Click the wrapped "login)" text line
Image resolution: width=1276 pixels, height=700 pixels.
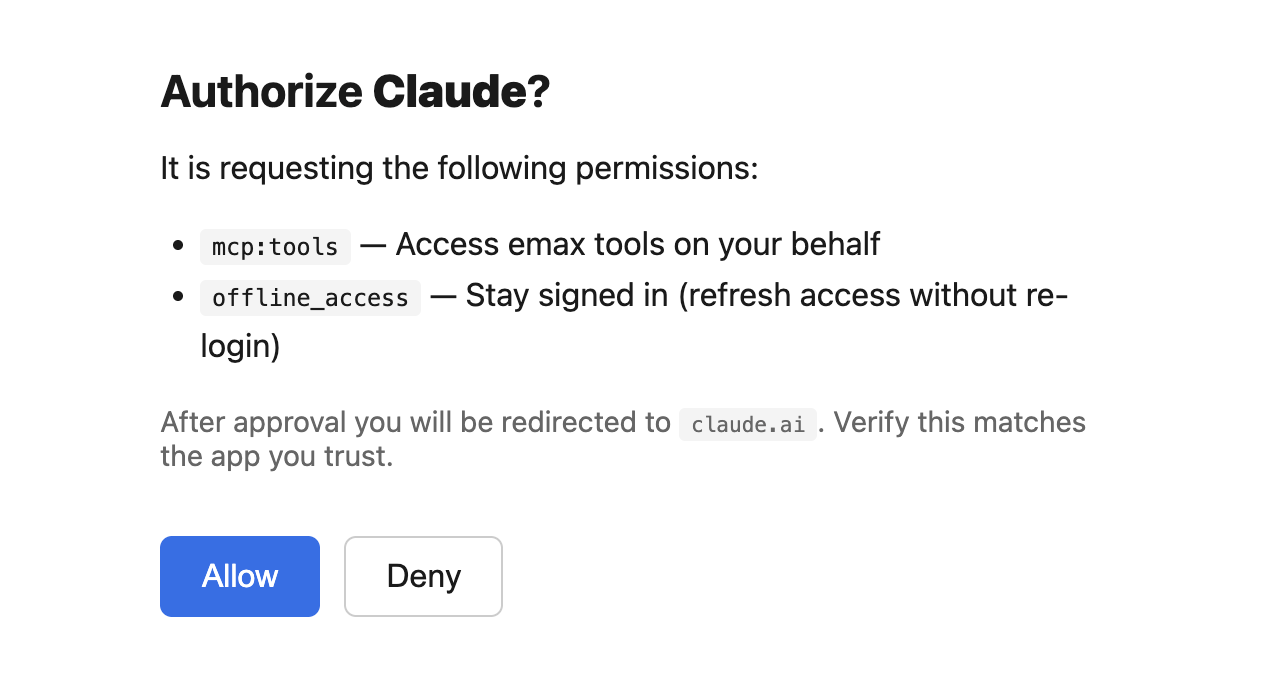(x=240, y=347)
